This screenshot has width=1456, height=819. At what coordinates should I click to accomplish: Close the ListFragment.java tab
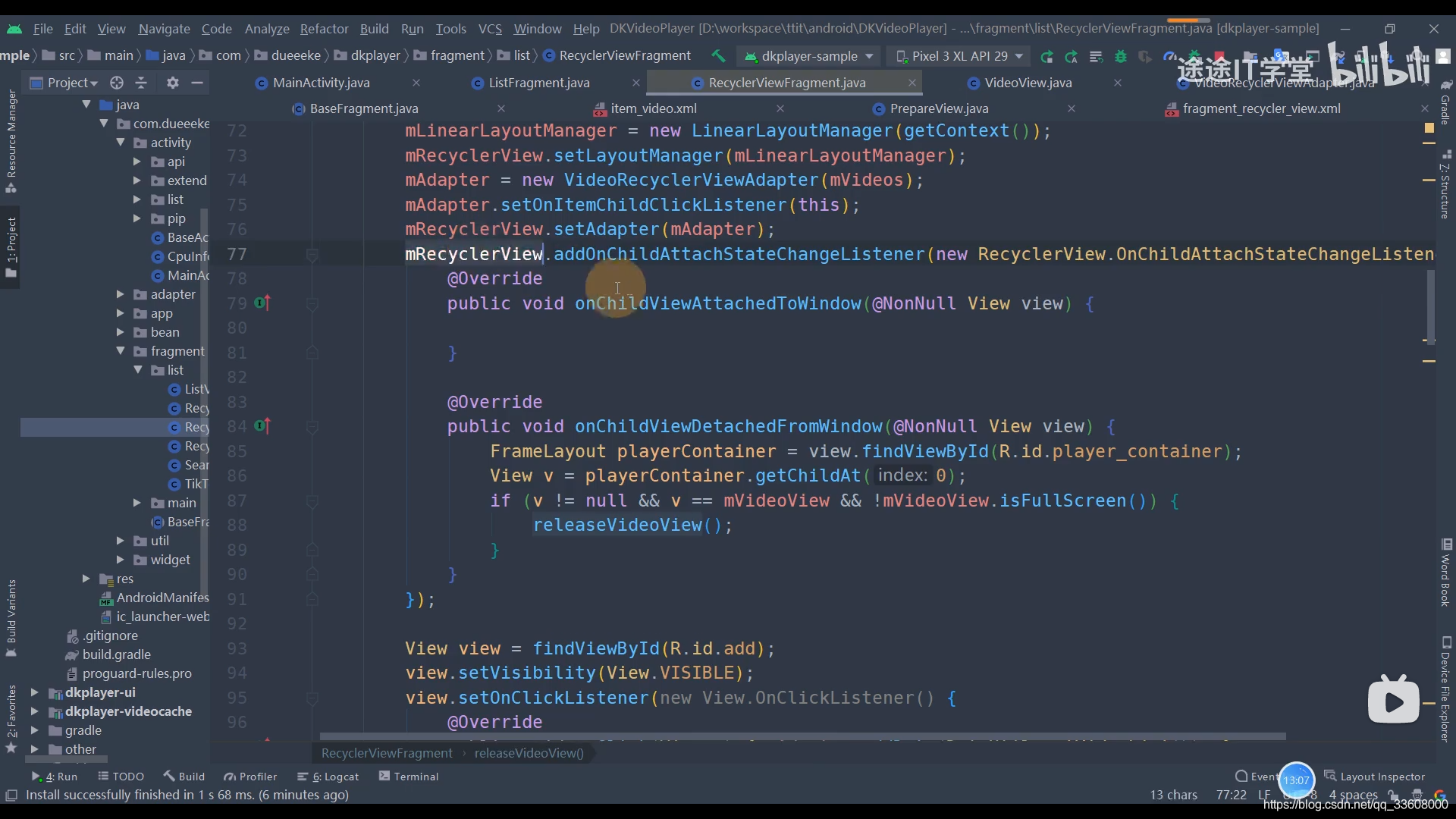(x=635, y=83)
